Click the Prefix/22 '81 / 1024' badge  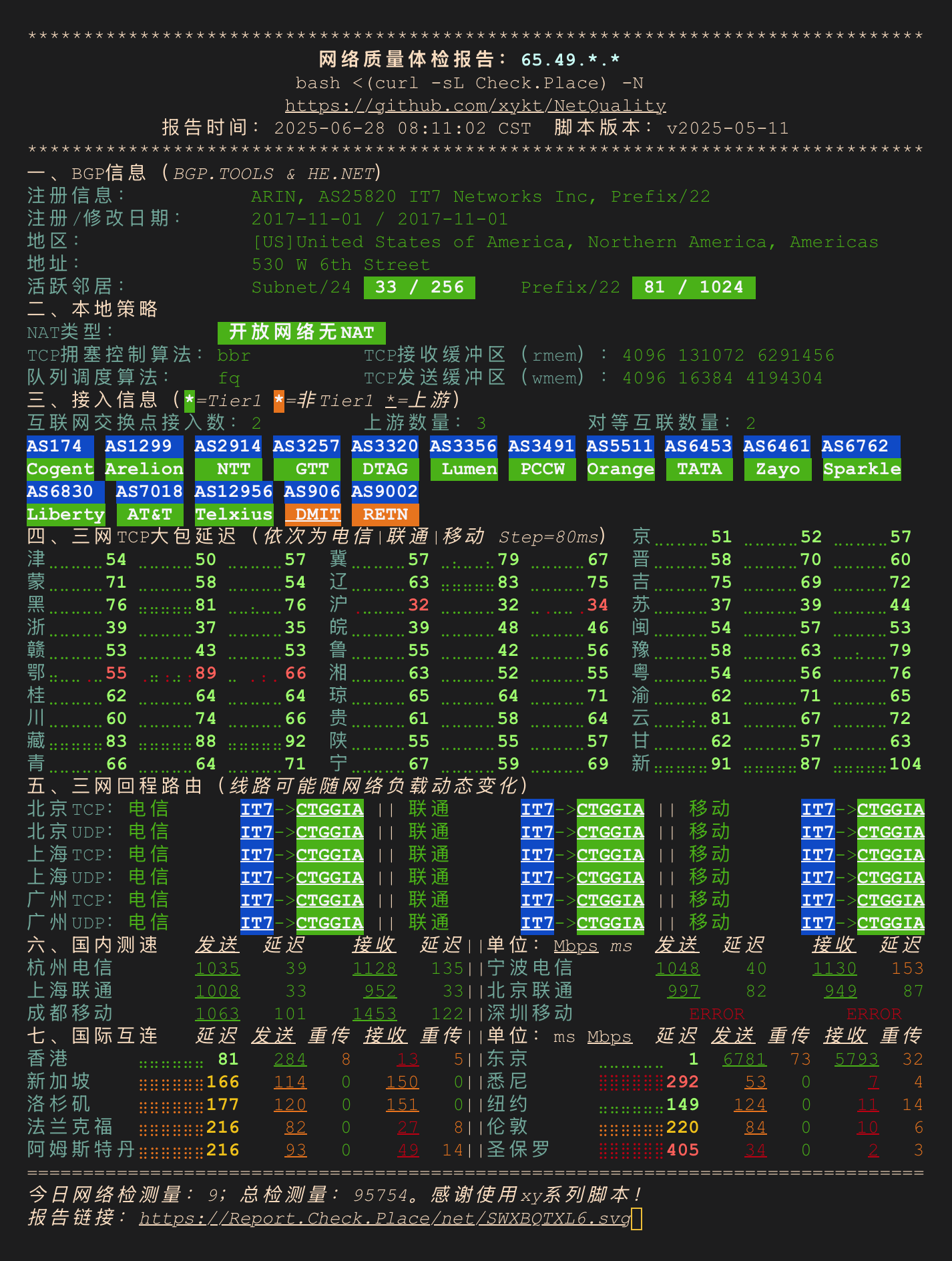(693, 287)
